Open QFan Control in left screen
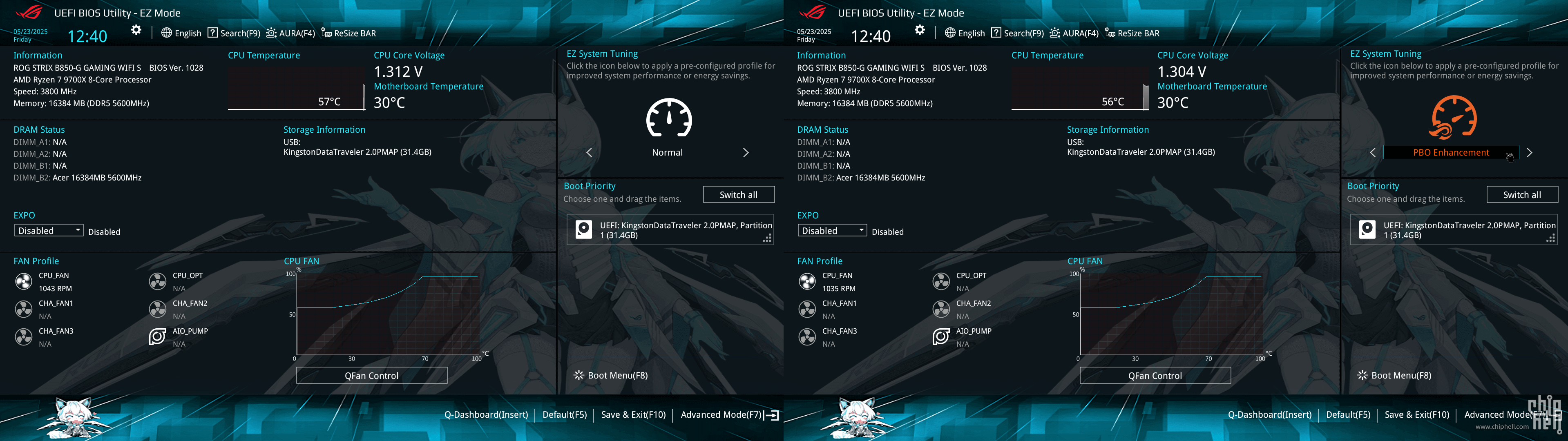Viewport: 1568px width, 441px height. tap(371, 375)
